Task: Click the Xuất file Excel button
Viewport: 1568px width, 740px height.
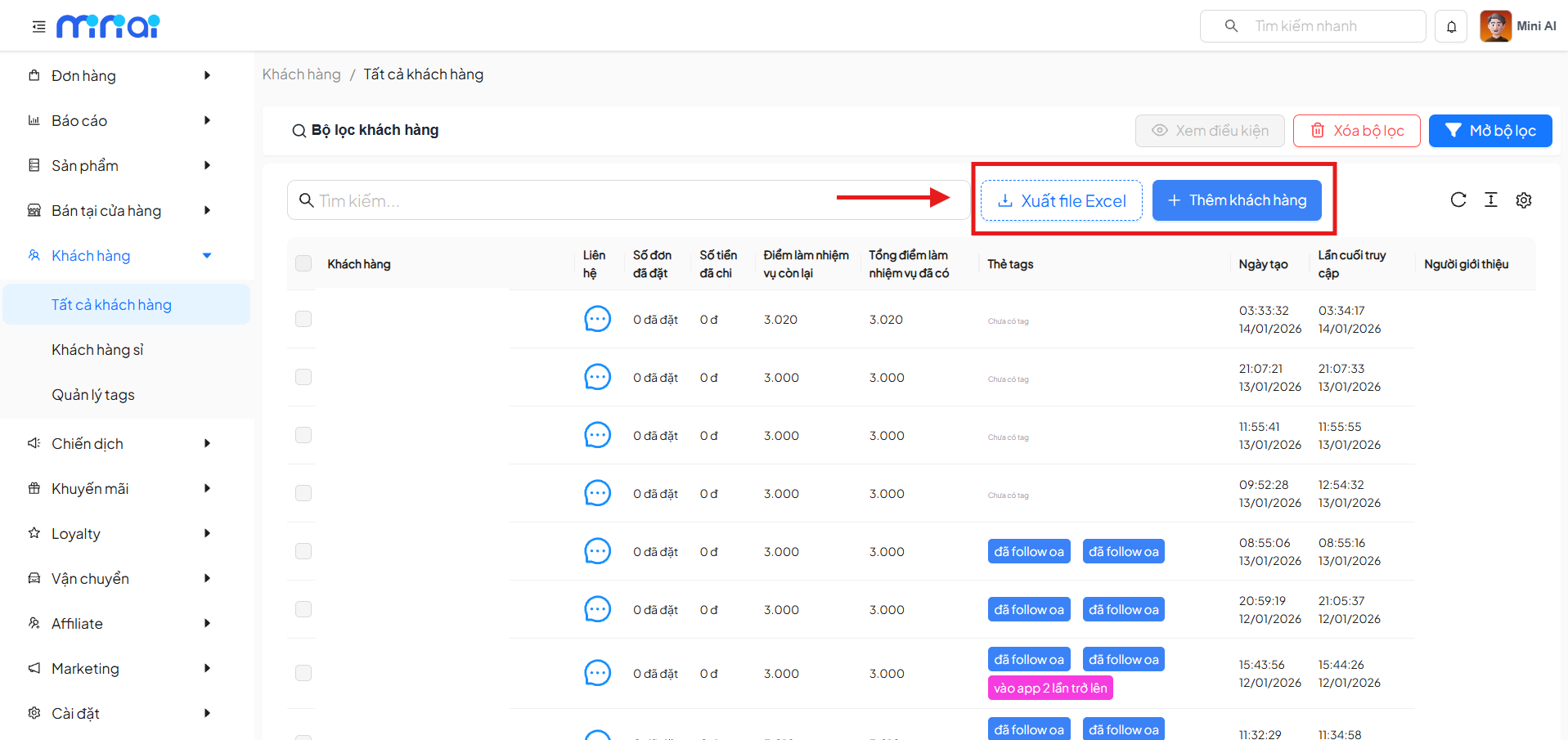Action: (x=1061, y=201)
